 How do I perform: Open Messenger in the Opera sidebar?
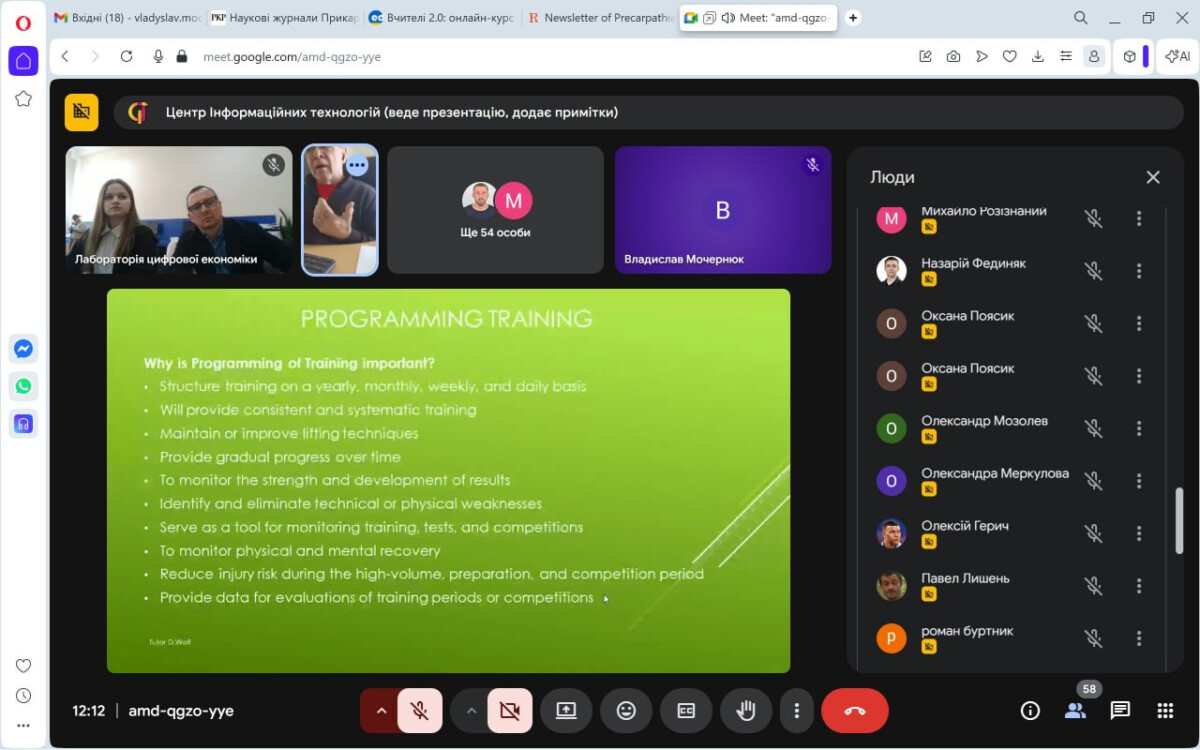coord(23,349)
